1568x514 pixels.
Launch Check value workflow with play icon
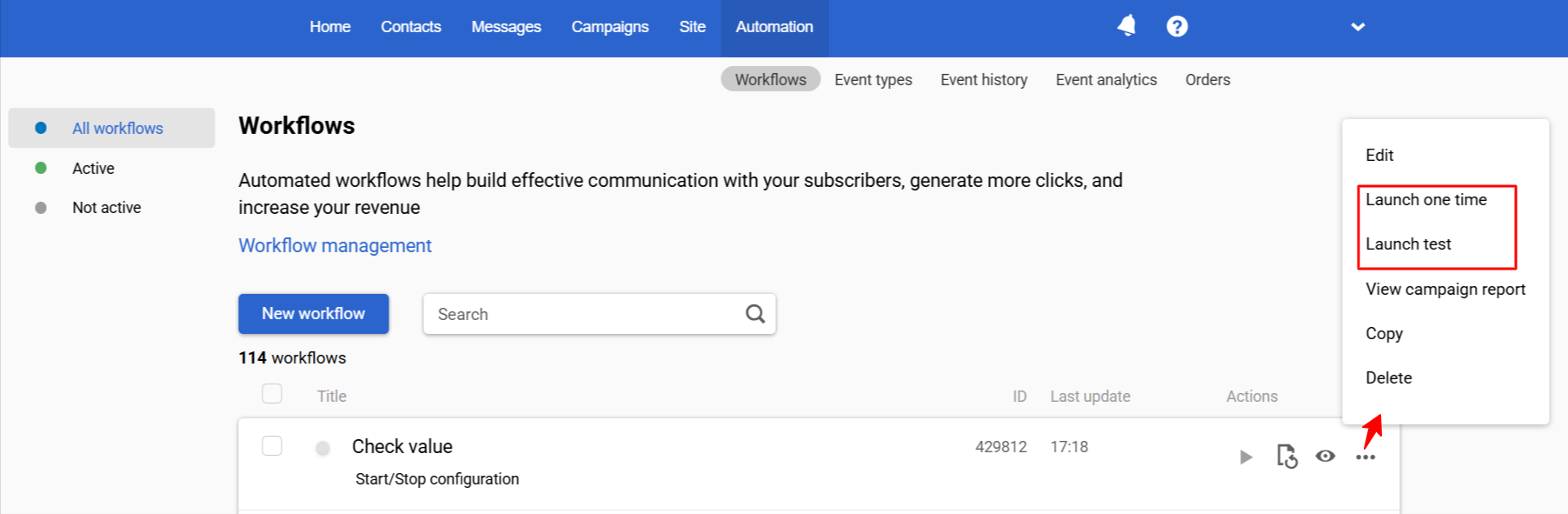pyautogui.click(x=1246, y=457)
